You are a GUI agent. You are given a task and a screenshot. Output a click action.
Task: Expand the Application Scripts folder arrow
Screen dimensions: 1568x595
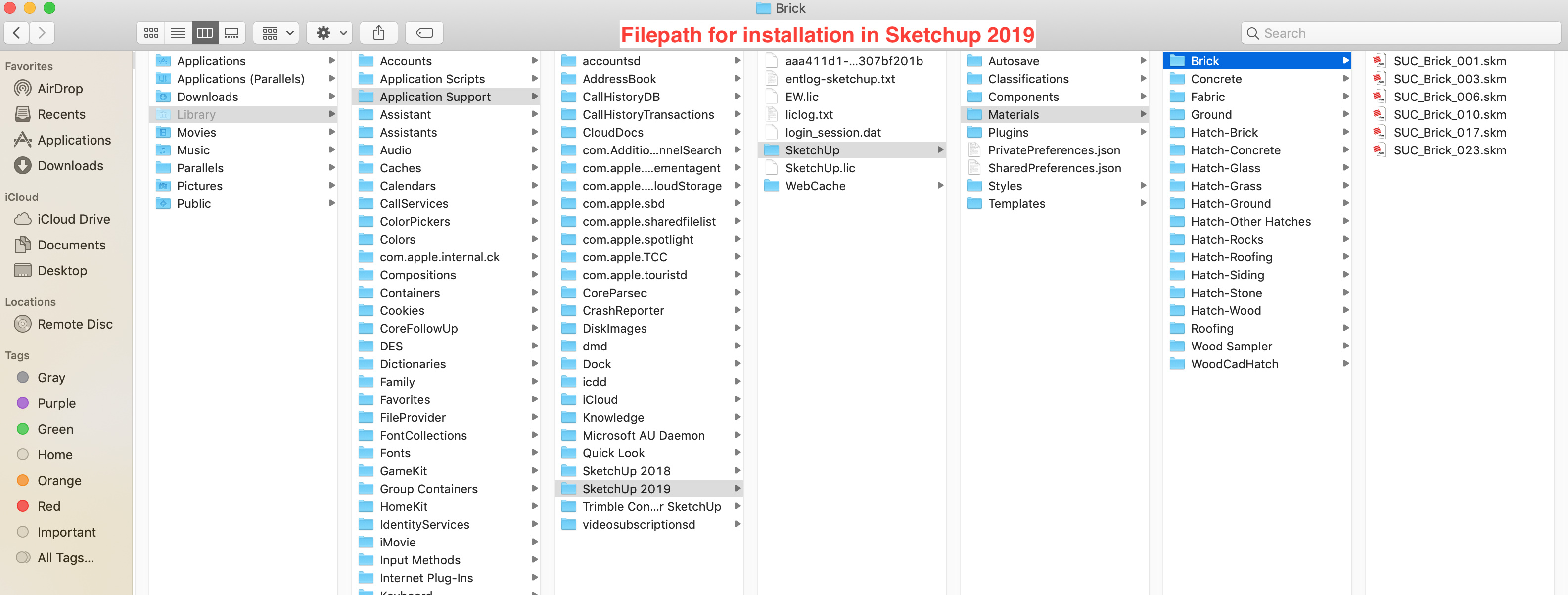tap(535, 79)
